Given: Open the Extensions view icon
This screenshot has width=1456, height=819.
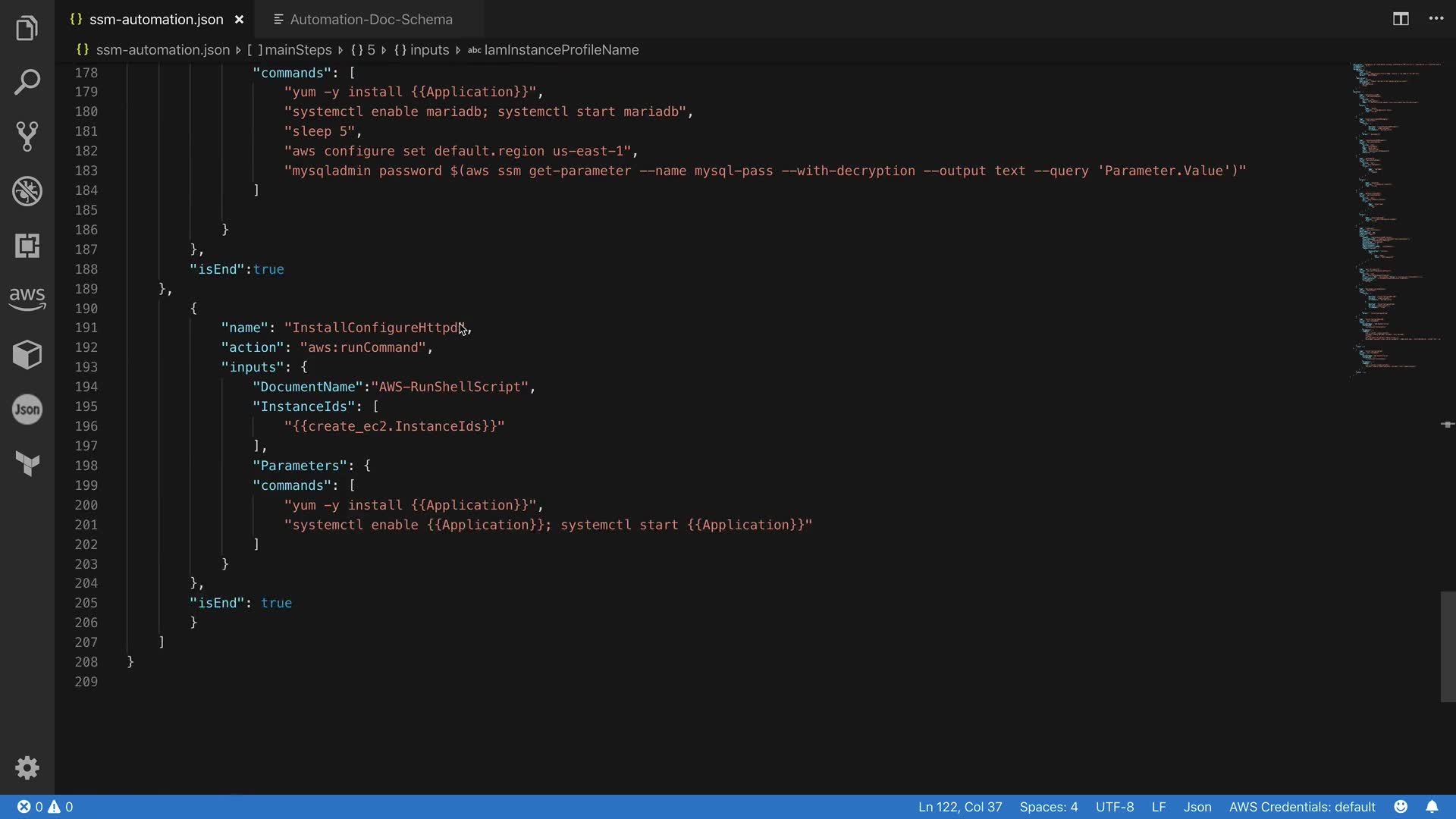Looking at the screenshot, I should click(x=27, y=246).
